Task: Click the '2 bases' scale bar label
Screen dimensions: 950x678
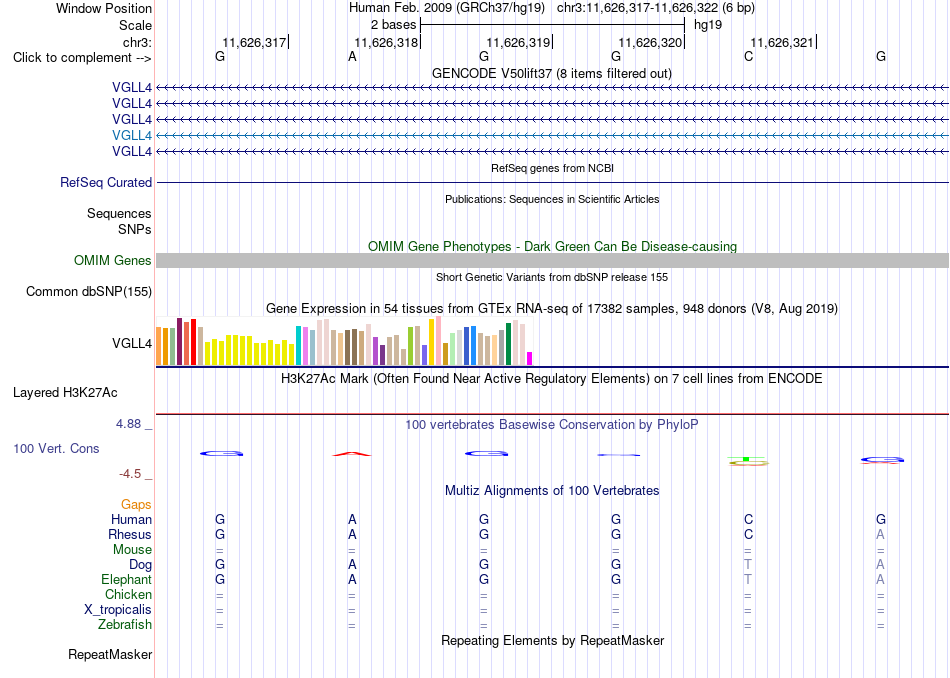Action: click(x=394, y=25)
